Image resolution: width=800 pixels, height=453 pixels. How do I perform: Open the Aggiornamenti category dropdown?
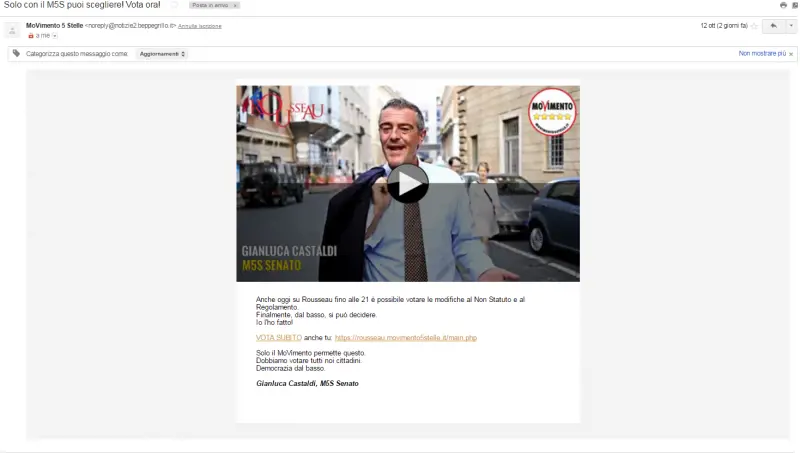(x=162, y=54)
